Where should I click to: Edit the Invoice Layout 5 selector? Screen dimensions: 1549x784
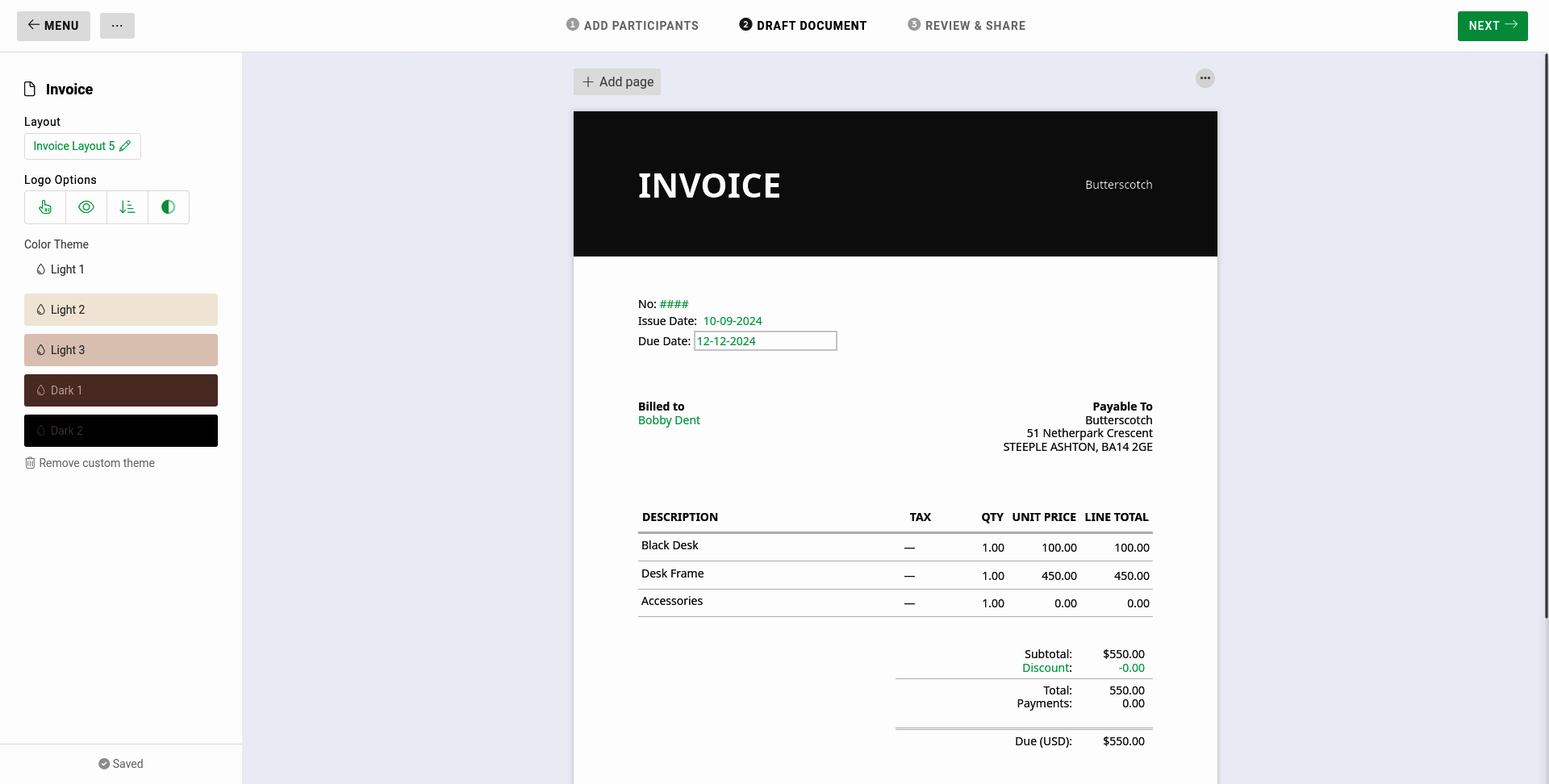click(82, 146)
